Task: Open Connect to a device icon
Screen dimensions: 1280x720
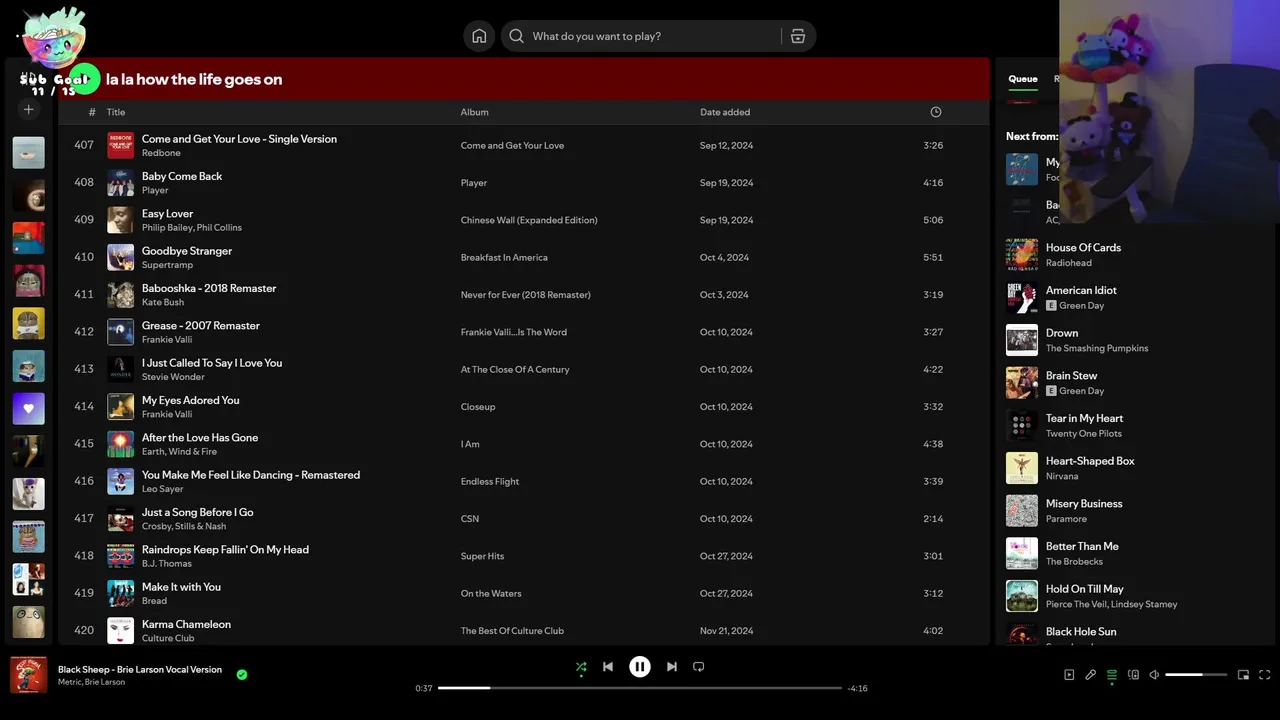Action: click(x=1133, y=675)
